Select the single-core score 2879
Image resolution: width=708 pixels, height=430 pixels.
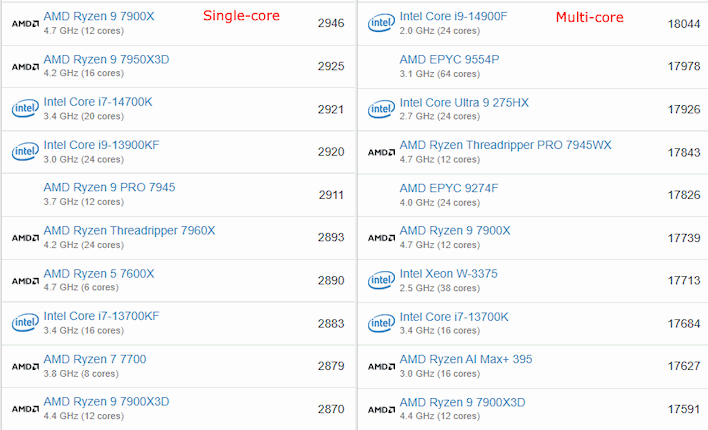click(x=331, y=366)
